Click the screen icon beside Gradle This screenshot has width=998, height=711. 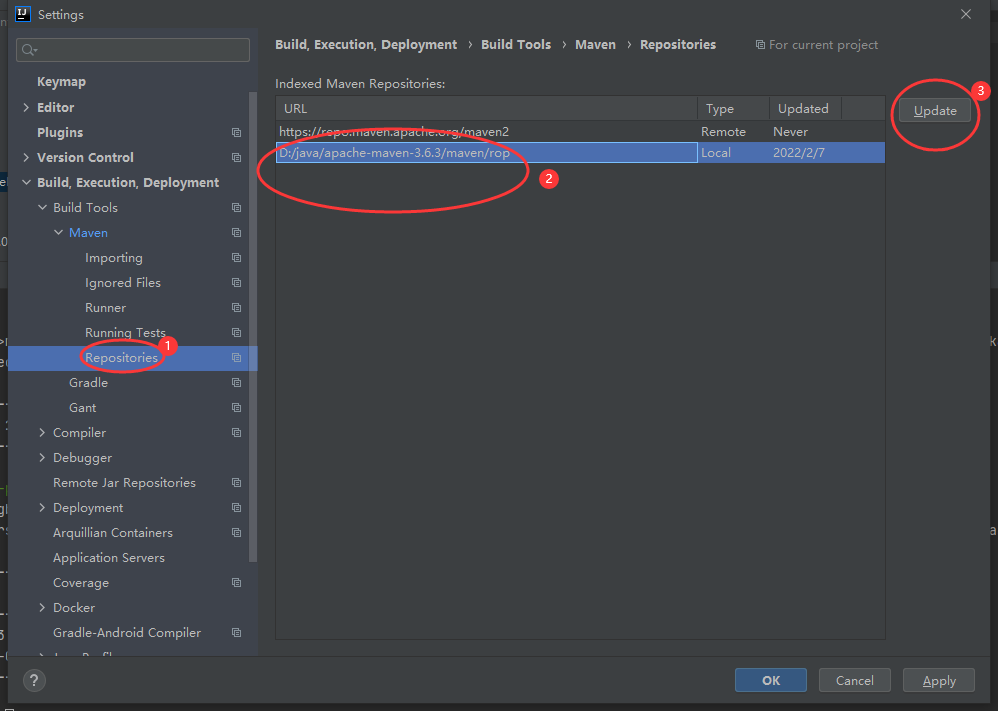pos(236,382)
